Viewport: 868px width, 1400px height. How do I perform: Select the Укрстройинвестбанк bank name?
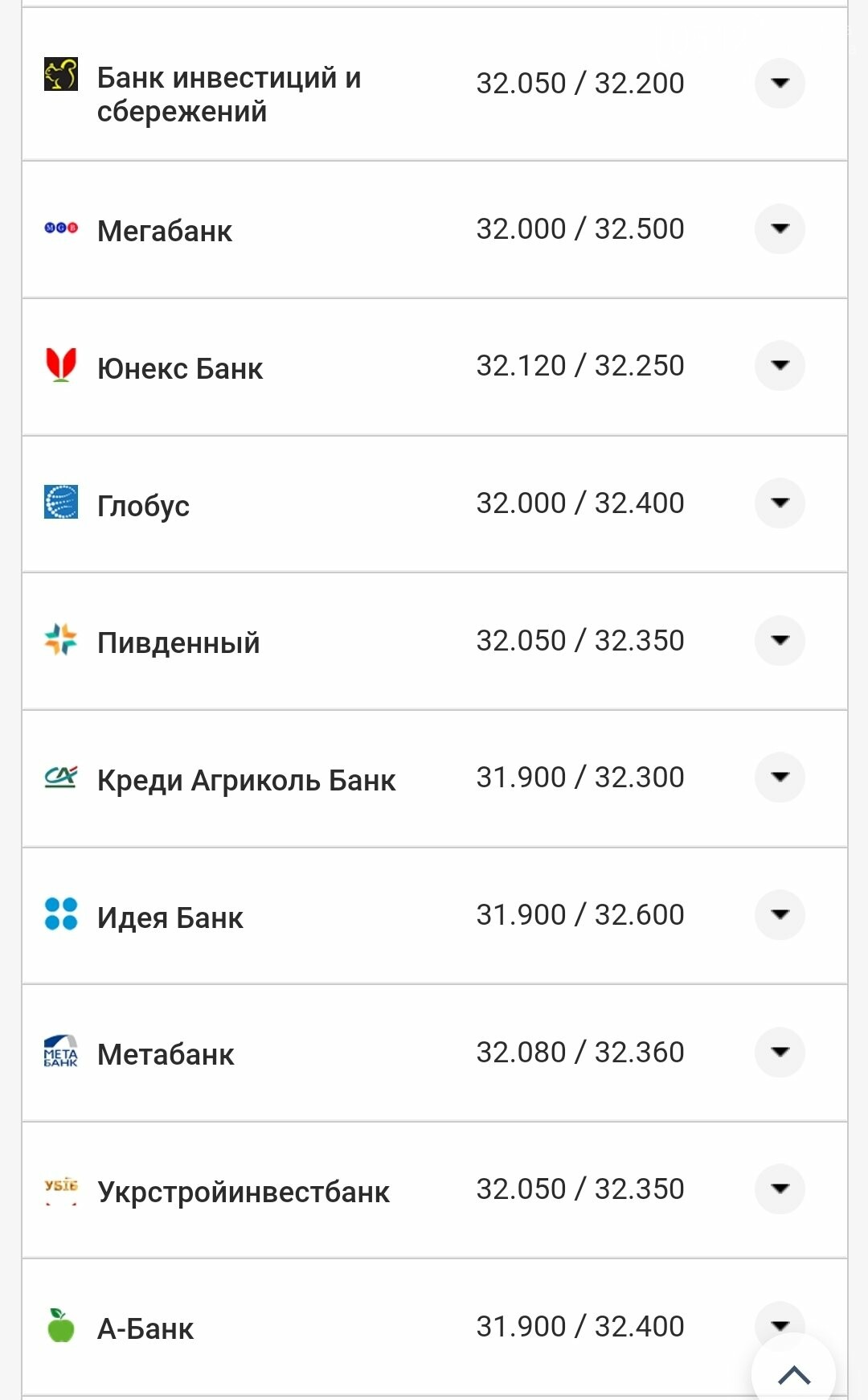pos(244,1192)
